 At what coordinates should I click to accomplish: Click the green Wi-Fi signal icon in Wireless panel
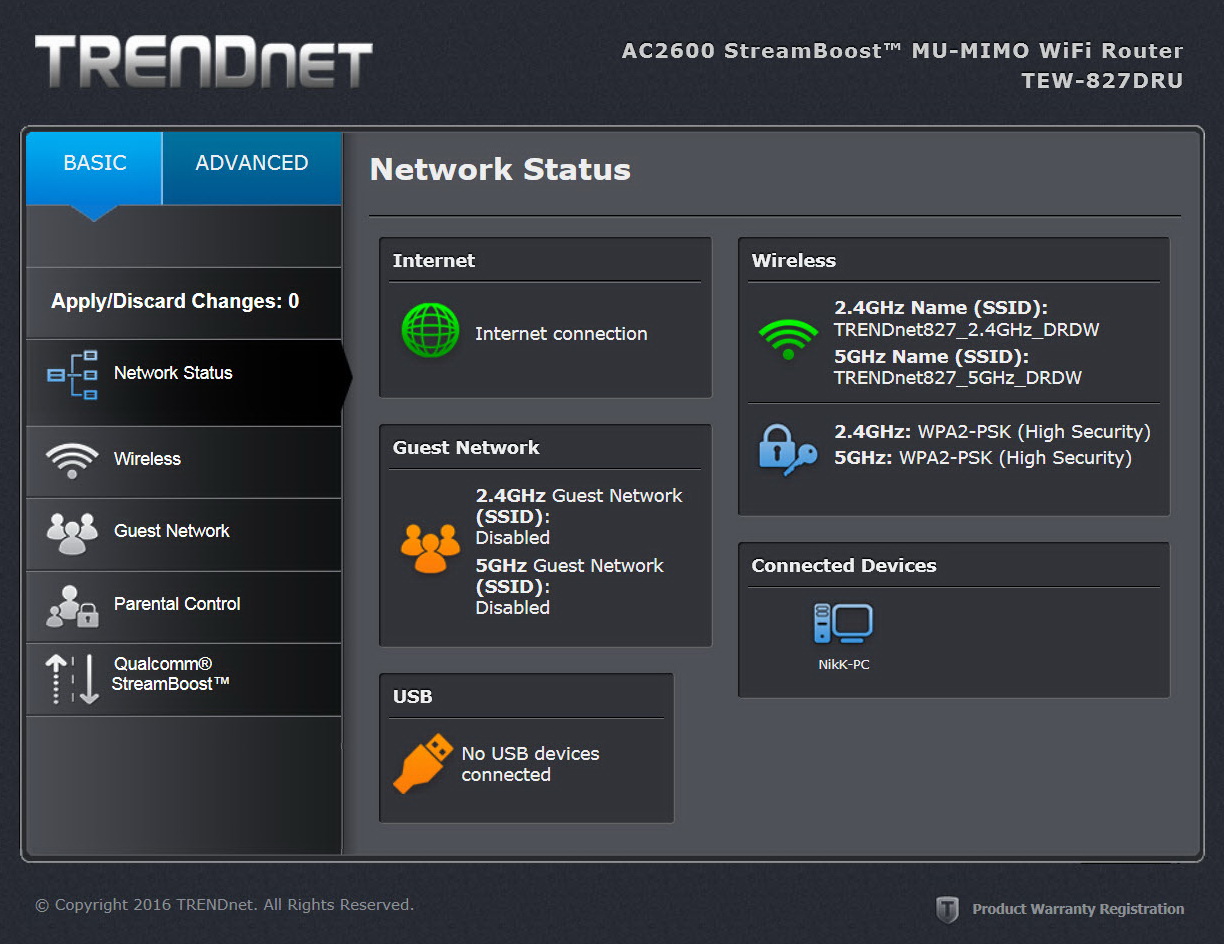point(788,340)
